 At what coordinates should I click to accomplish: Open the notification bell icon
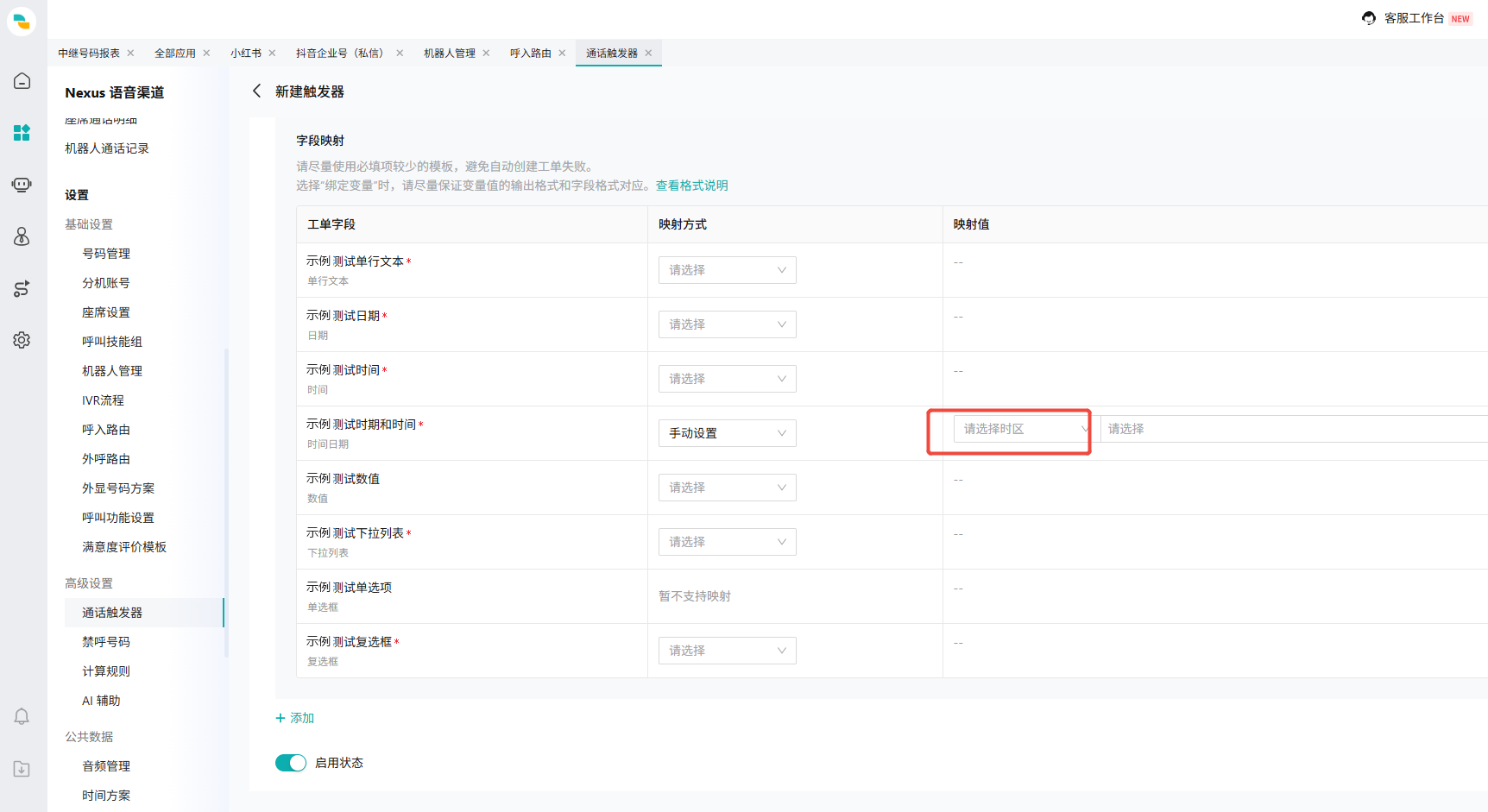pyautogui.click(x=22, y=716)
